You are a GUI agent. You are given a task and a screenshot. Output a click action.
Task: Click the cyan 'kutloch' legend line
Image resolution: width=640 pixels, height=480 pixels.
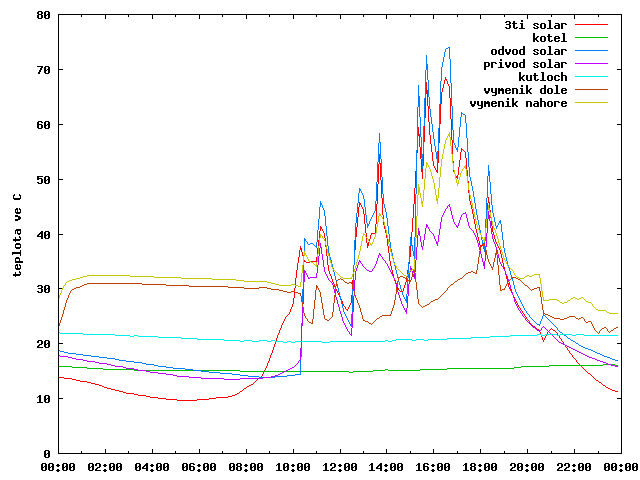[x=591, y=77]
